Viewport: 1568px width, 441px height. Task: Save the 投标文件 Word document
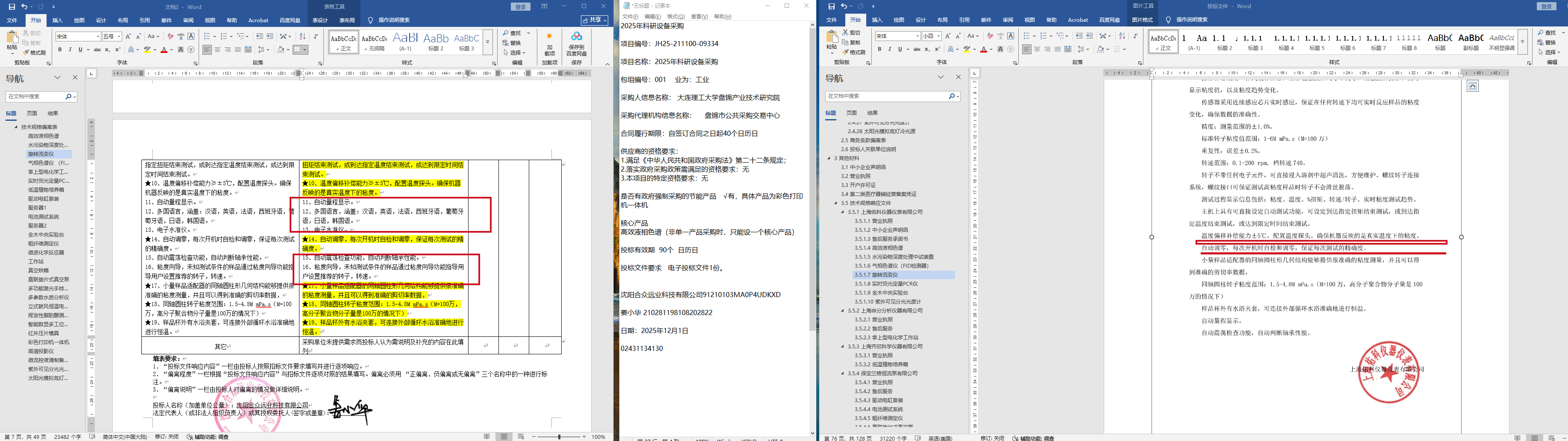coord(832,7)
